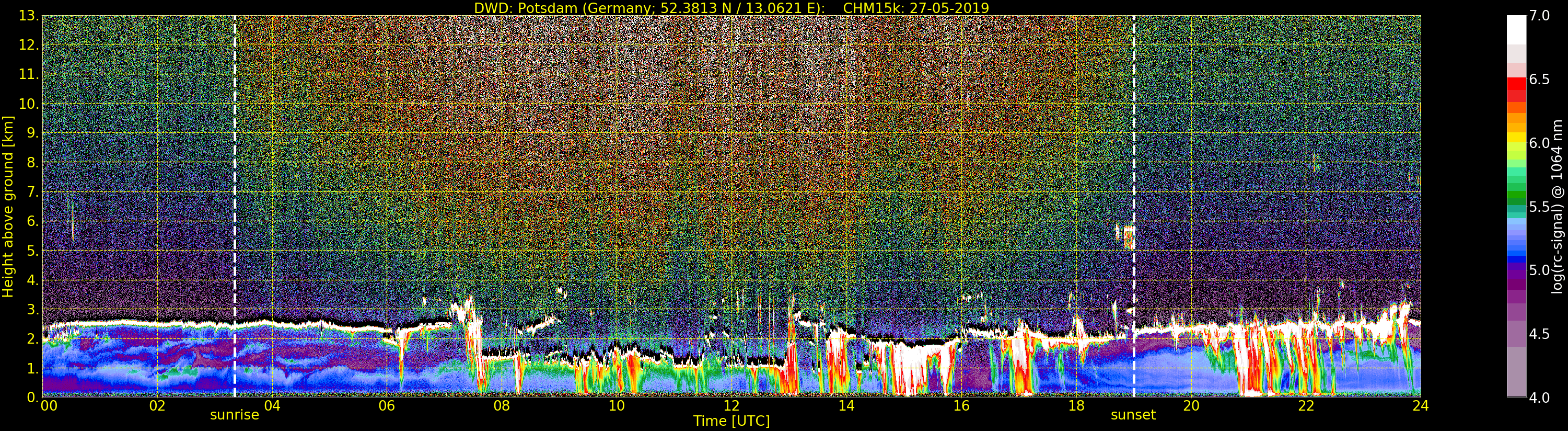Click the y-axis tick label '7.'
Screen dimensions: 1568x431
[33, 192]
